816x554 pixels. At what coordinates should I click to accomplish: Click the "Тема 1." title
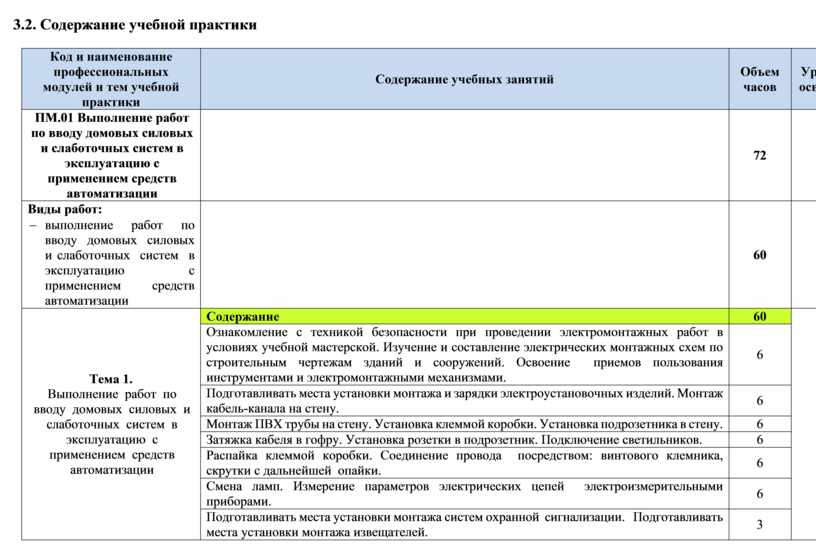pyautogui.click(x=111, y=379)
